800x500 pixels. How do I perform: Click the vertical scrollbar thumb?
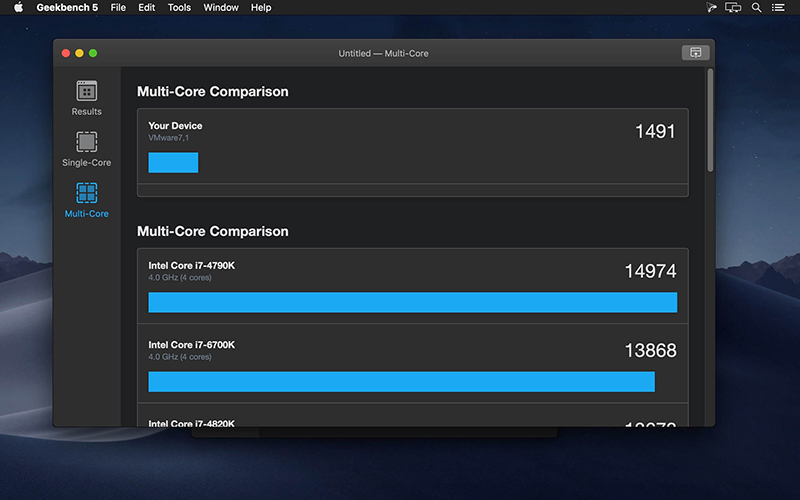[710, 120]
